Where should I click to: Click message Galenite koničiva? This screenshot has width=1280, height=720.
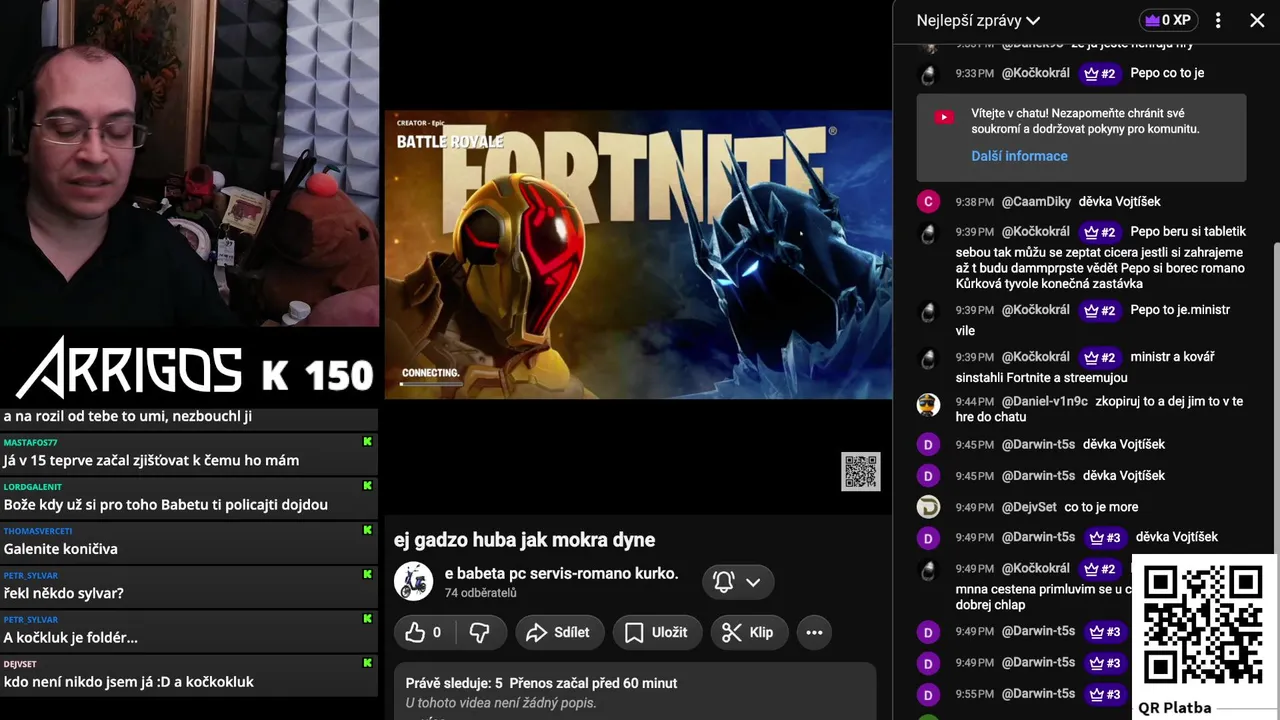point(60,549)
